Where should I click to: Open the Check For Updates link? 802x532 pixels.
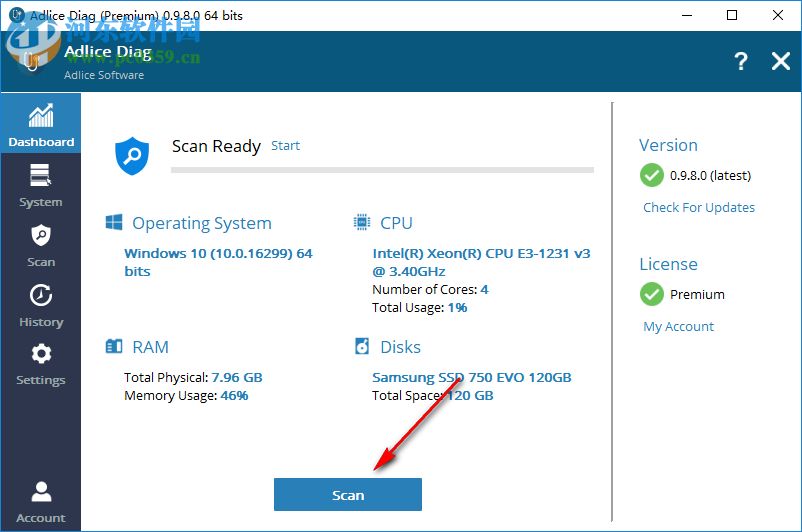tap(699, 208)
